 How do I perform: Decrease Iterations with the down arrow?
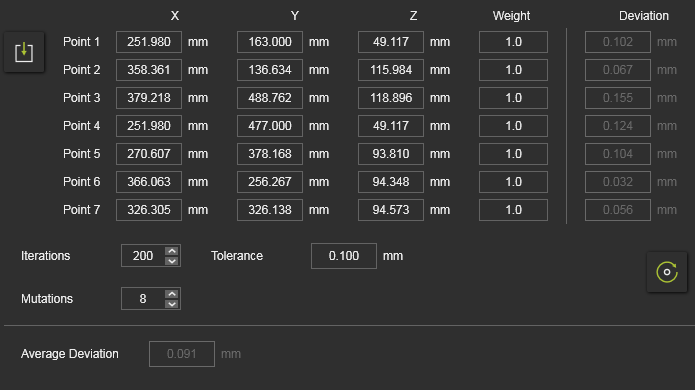pyautogui.click(x=172, y=261)
